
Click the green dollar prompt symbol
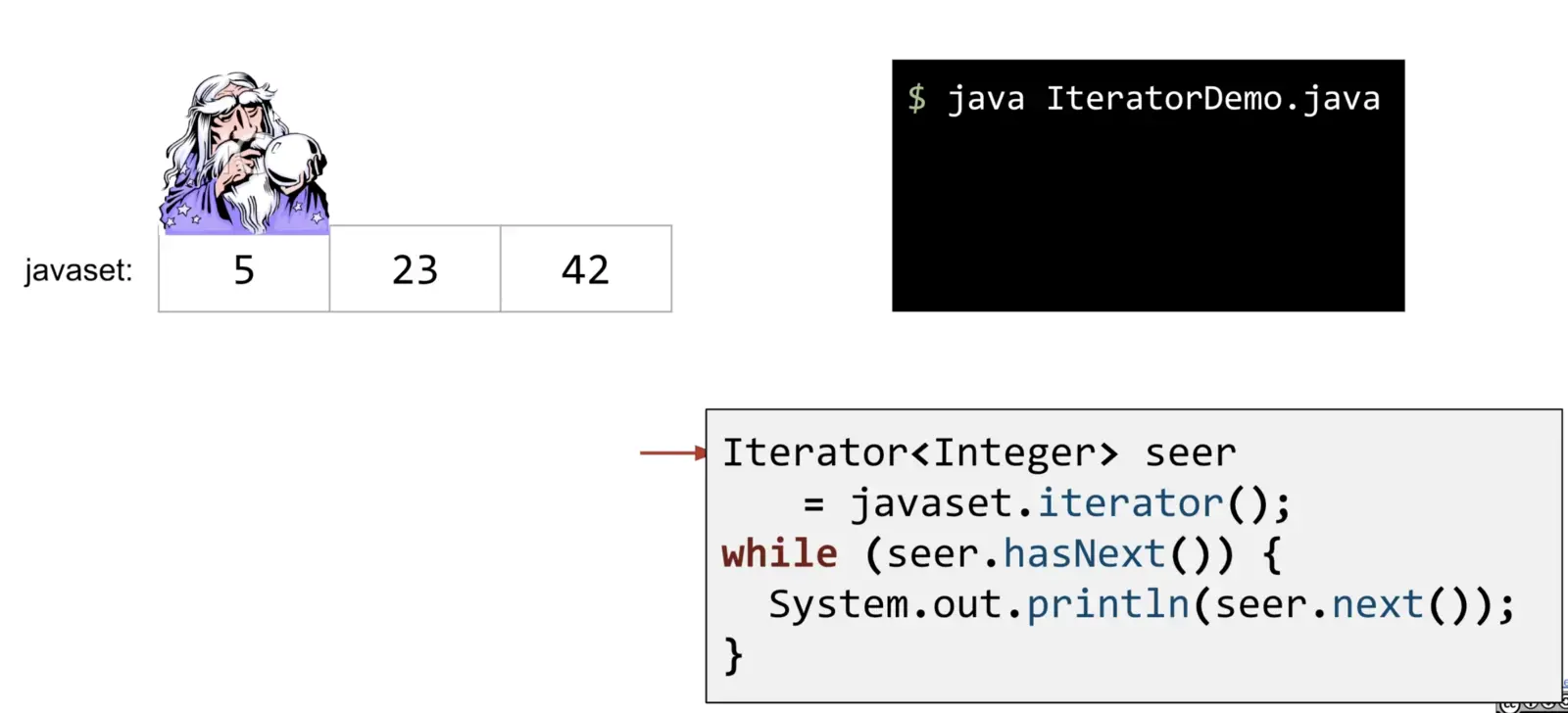916,98
